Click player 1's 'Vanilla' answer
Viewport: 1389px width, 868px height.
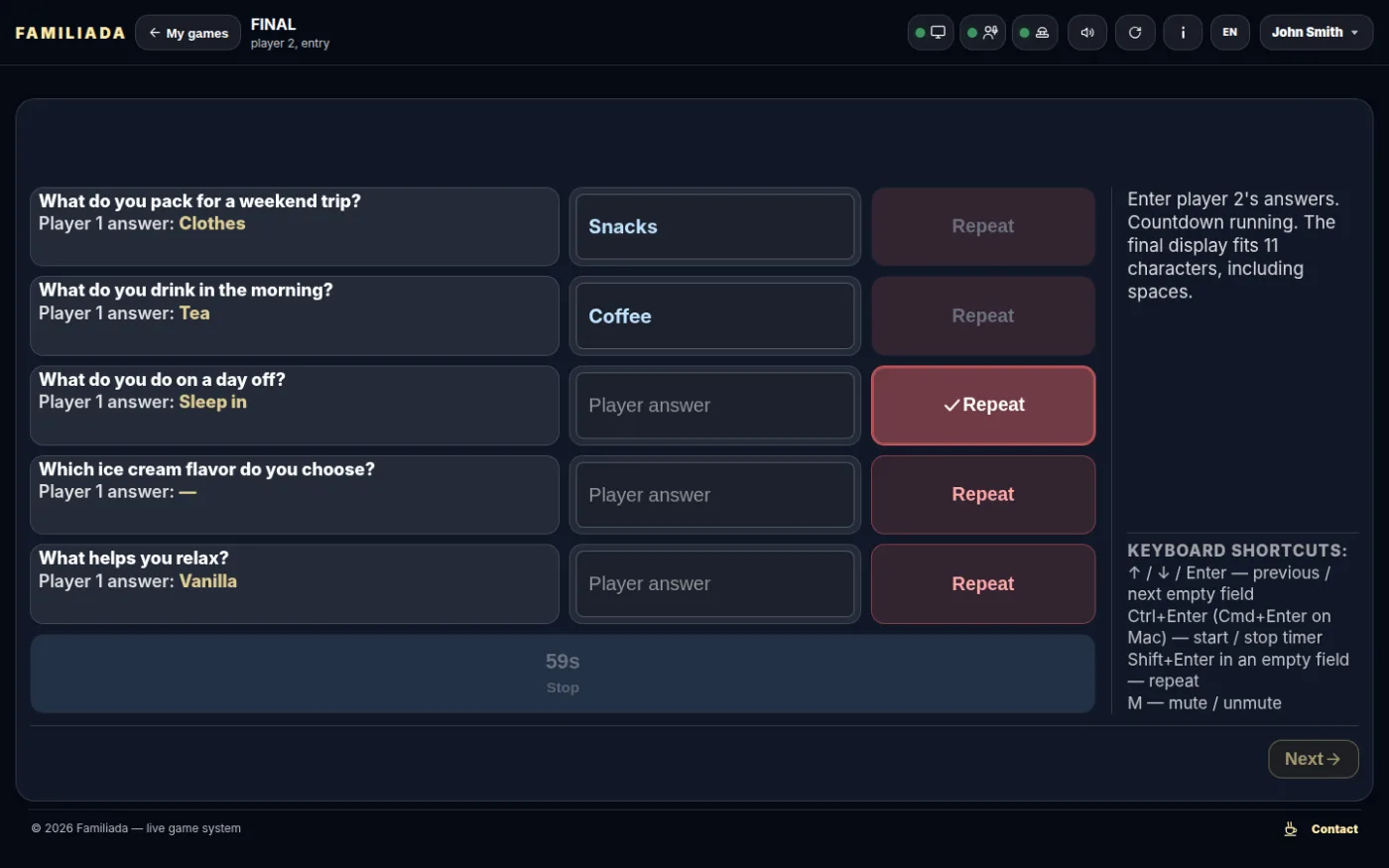[208, 581]
